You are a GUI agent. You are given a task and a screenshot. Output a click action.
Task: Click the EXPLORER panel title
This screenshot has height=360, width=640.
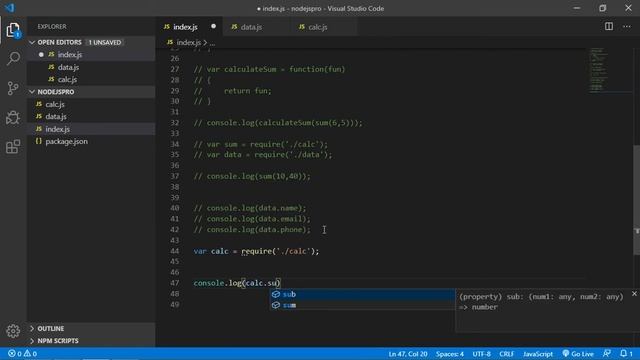pos(52,27)
